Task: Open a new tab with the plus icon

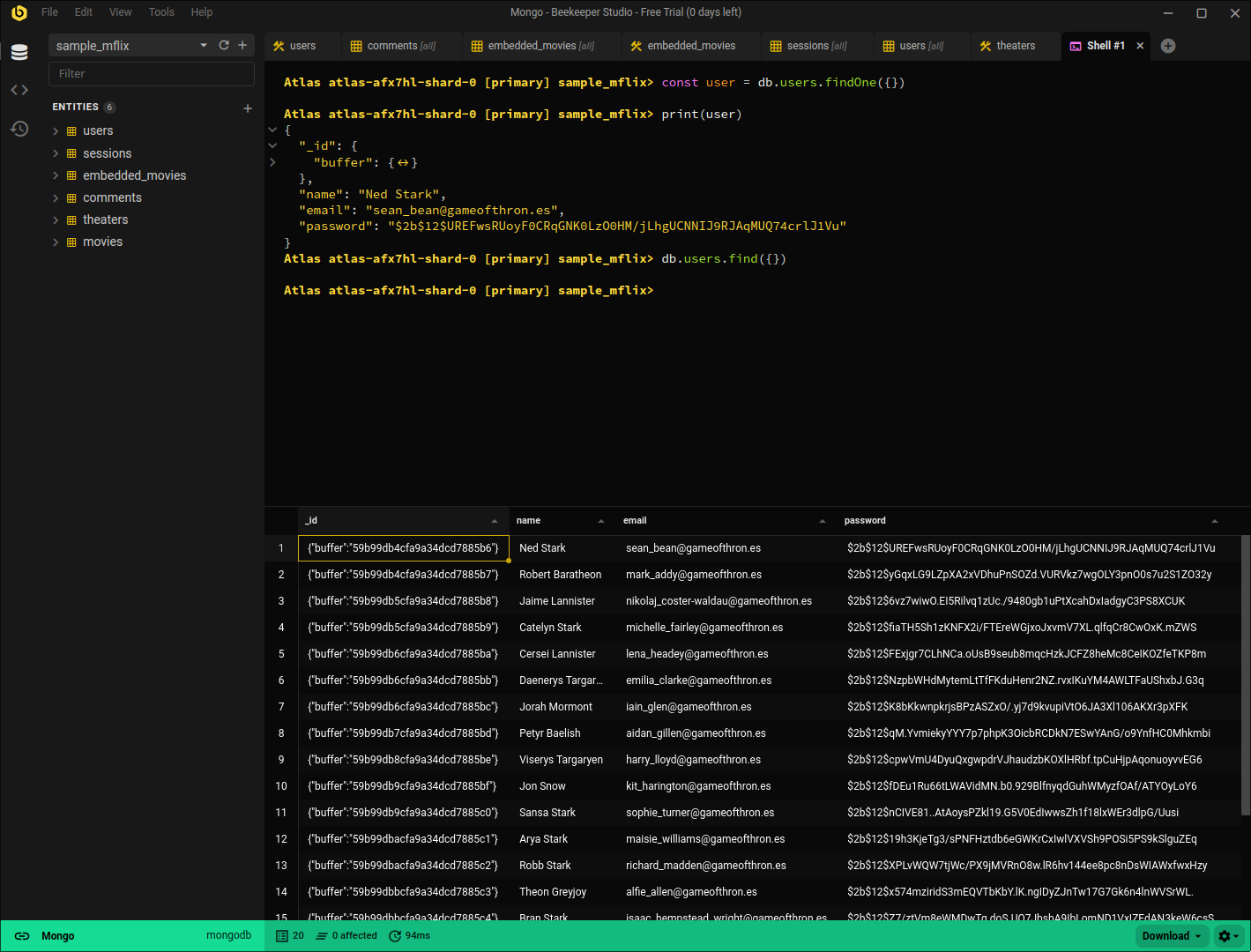Action: (x=1168, y=45)
